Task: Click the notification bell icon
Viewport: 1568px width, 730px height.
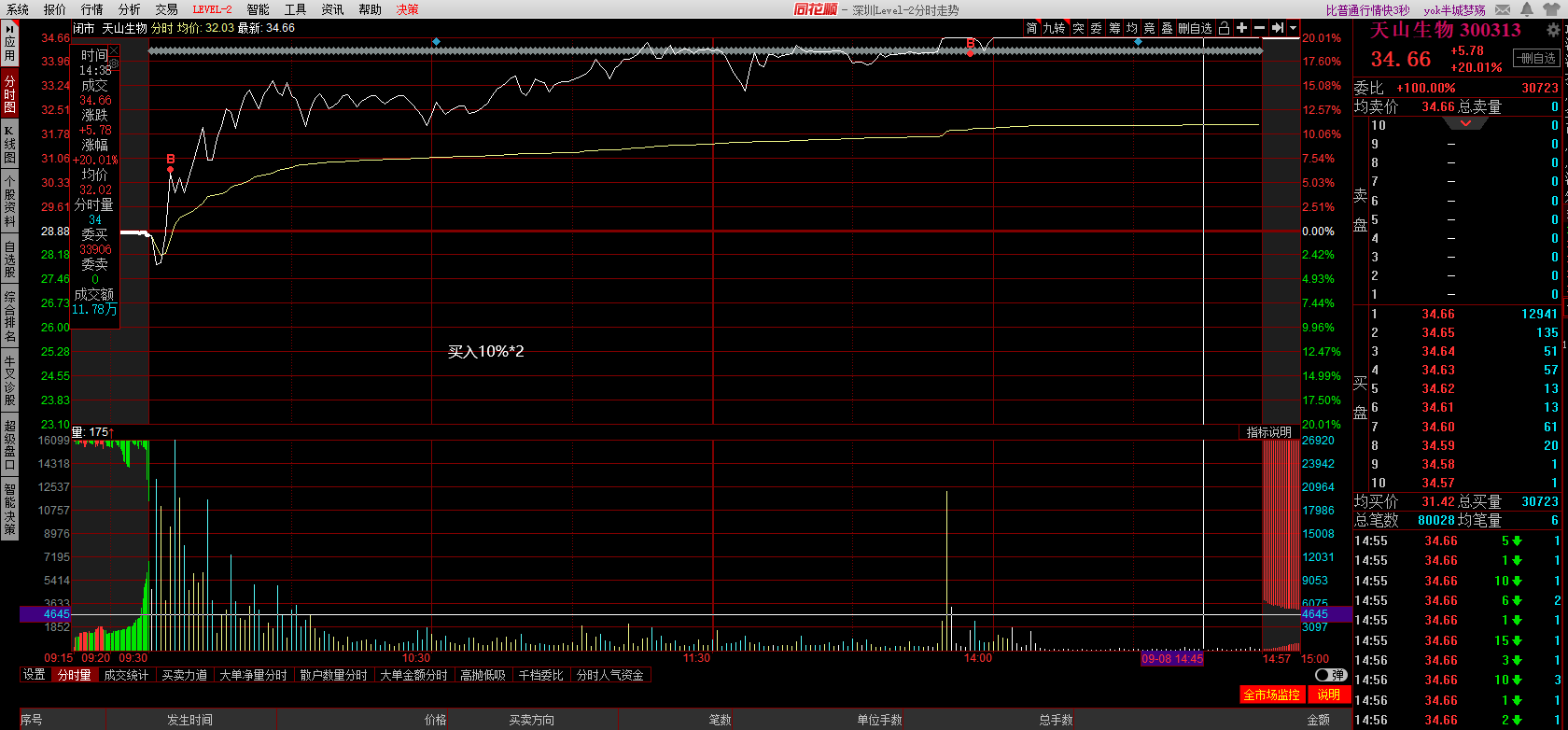Action: click(x=1527, y=9)
